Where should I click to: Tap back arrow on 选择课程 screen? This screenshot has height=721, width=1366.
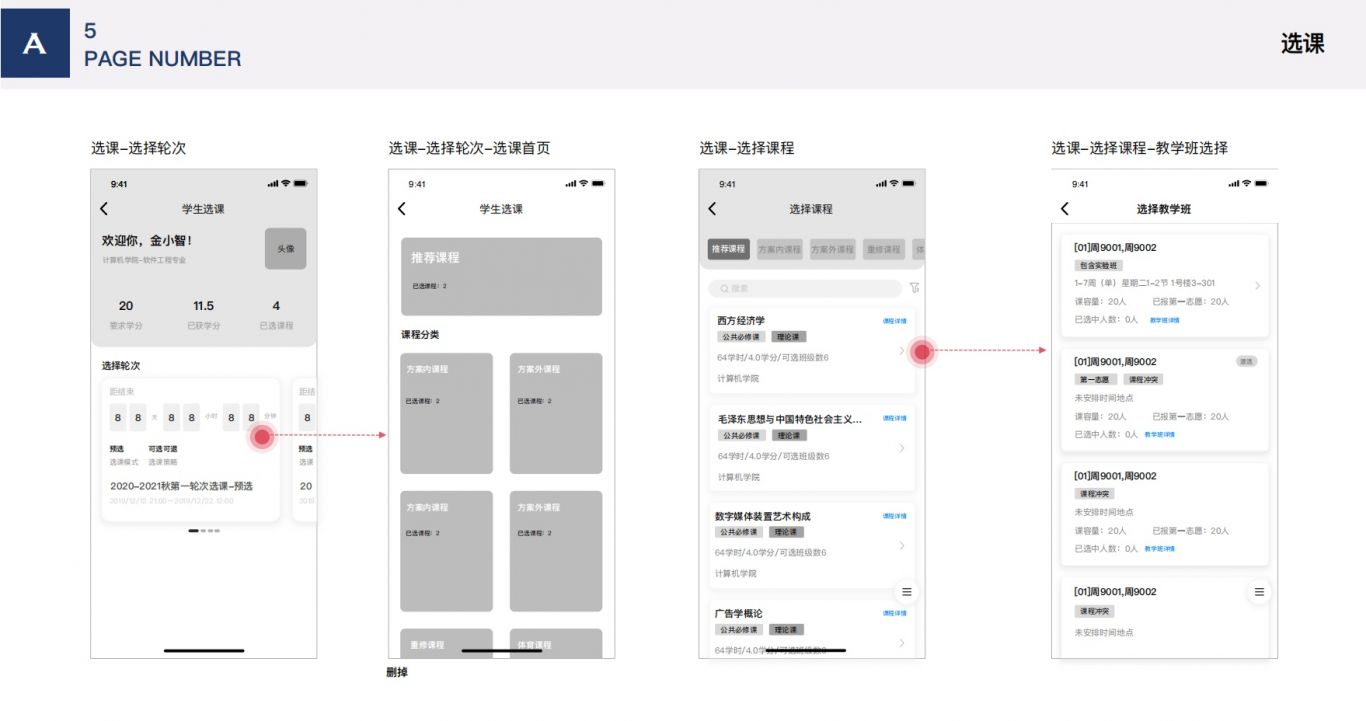tap(712, 209)
